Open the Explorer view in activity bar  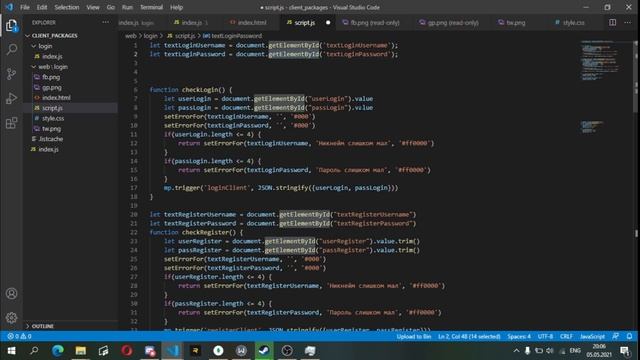point(11,26)
